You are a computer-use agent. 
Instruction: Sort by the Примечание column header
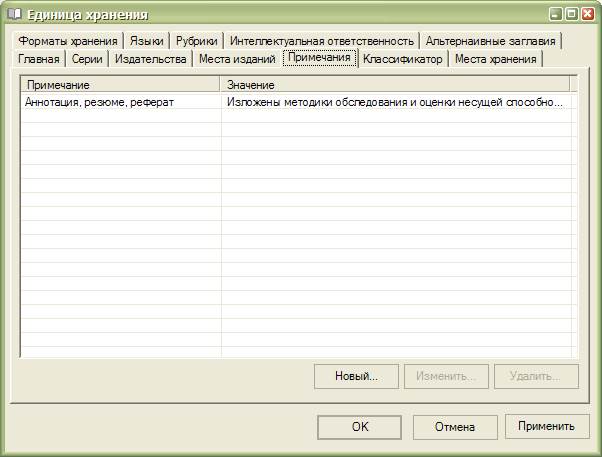[120, 85]
